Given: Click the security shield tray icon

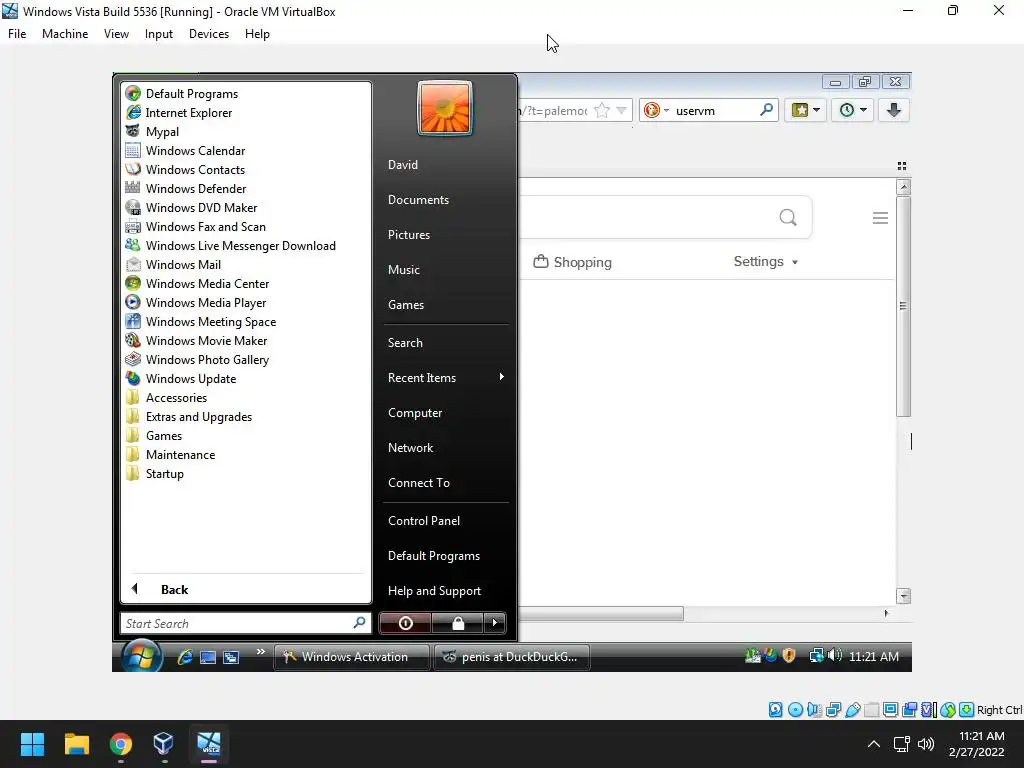Looking at the screenshot, I should click(789, 656).
